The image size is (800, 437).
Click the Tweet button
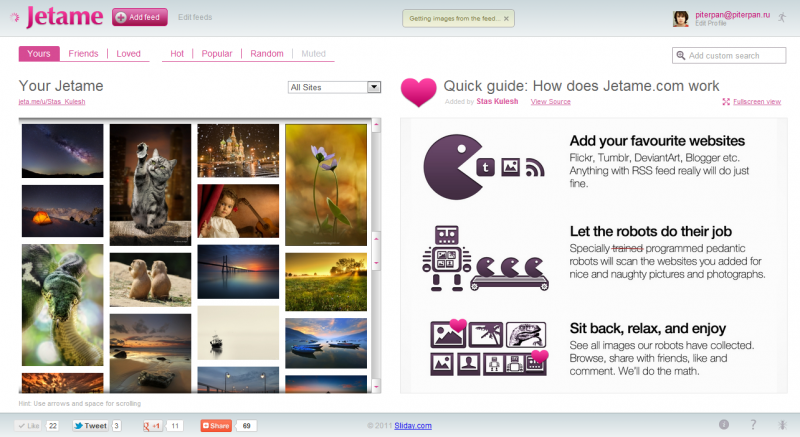point(90,425)
